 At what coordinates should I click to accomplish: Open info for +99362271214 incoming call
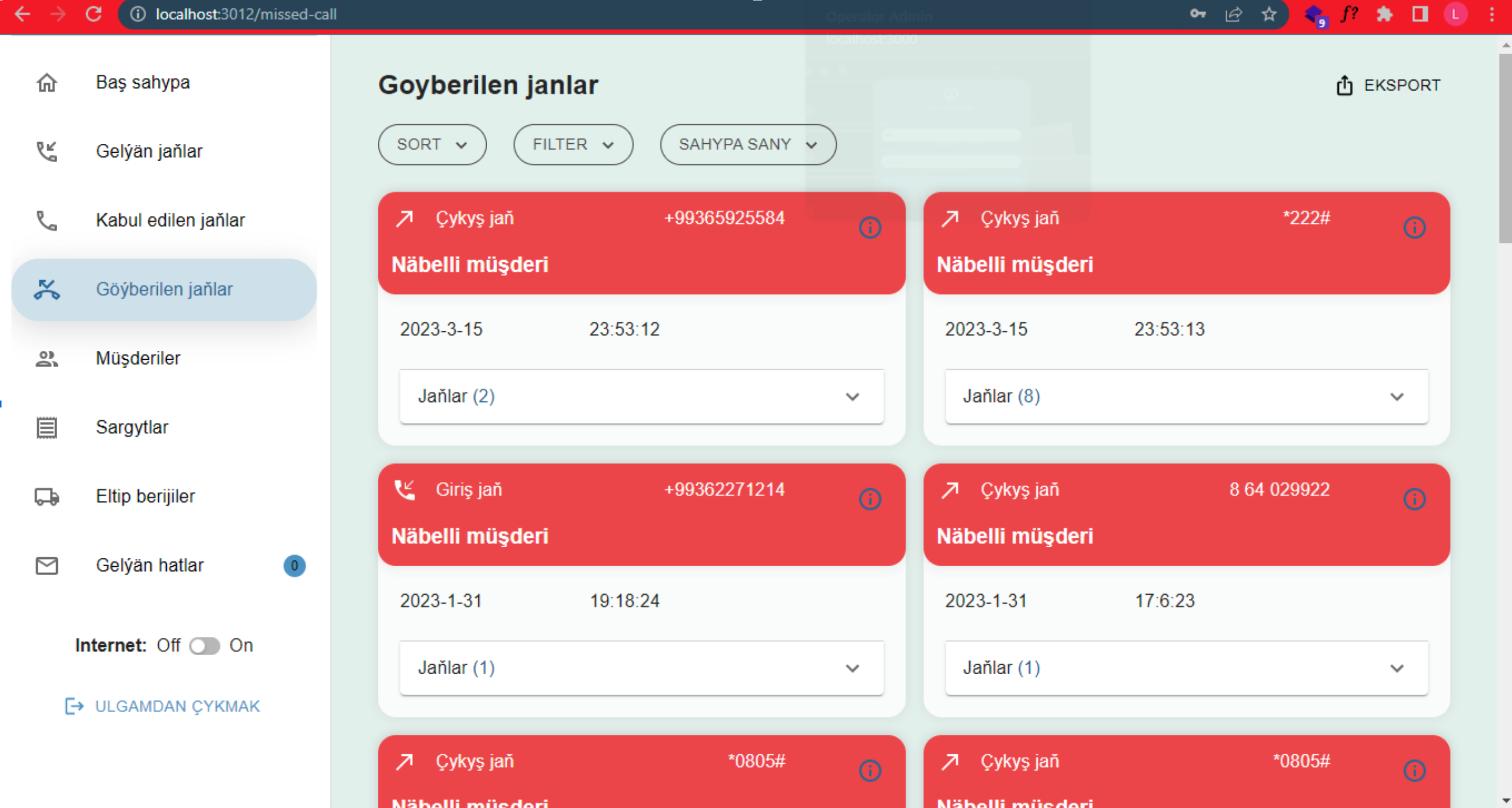pyautogui.click(x=870, y=500)
